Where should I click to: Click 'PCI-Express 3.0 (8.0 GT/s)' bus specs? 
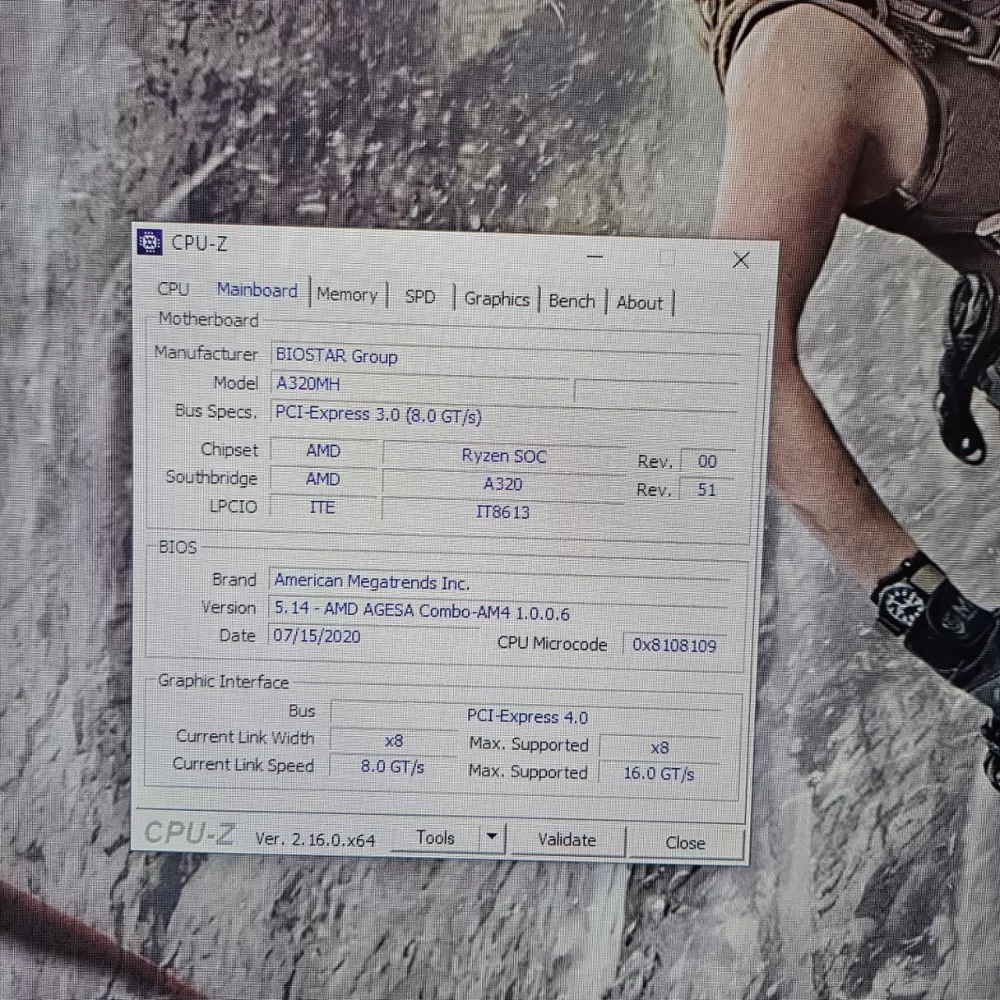(504, 417)
